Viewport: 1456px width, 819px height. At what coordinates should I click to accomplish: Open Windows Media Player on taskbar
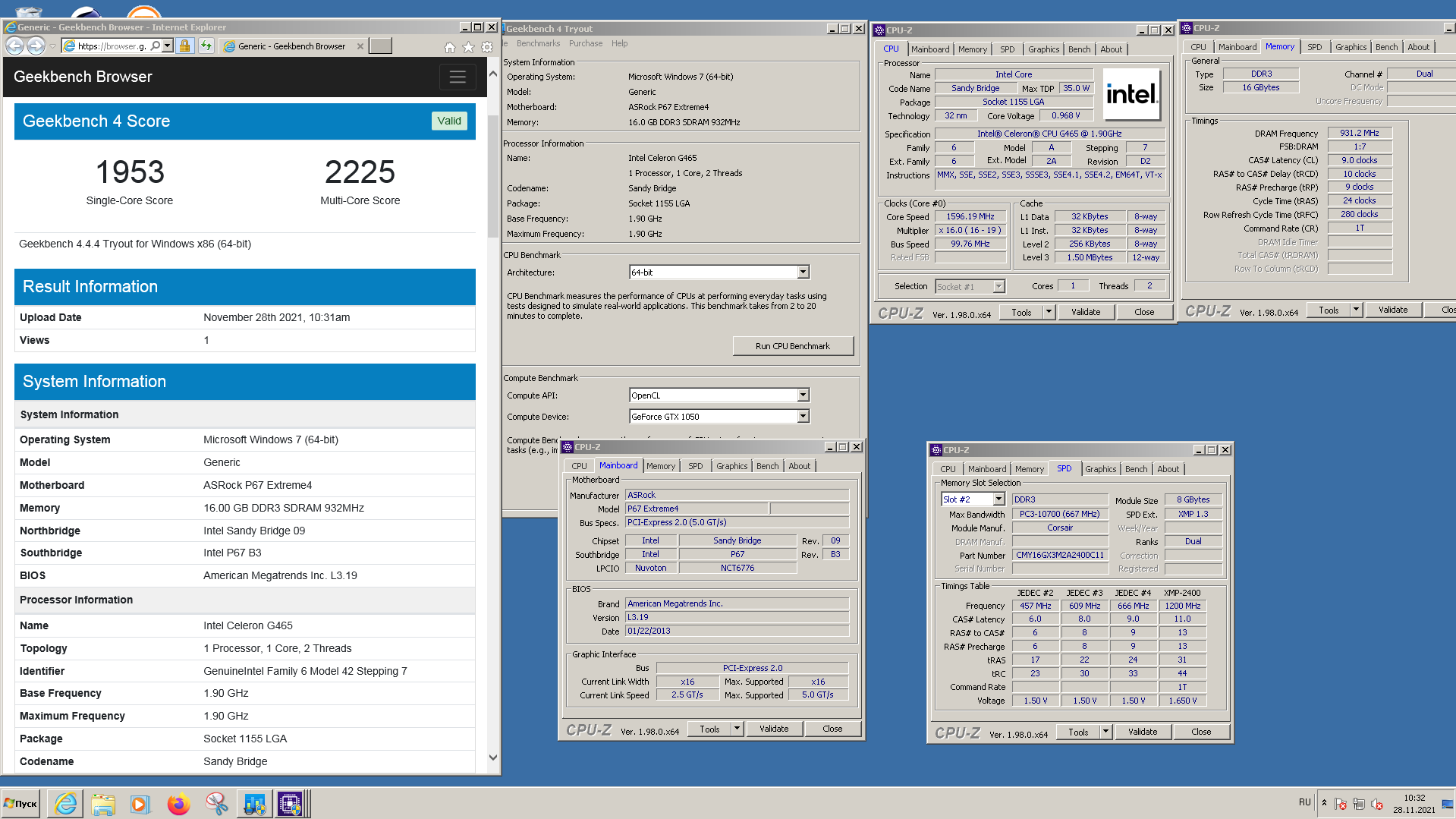(140, 804)
